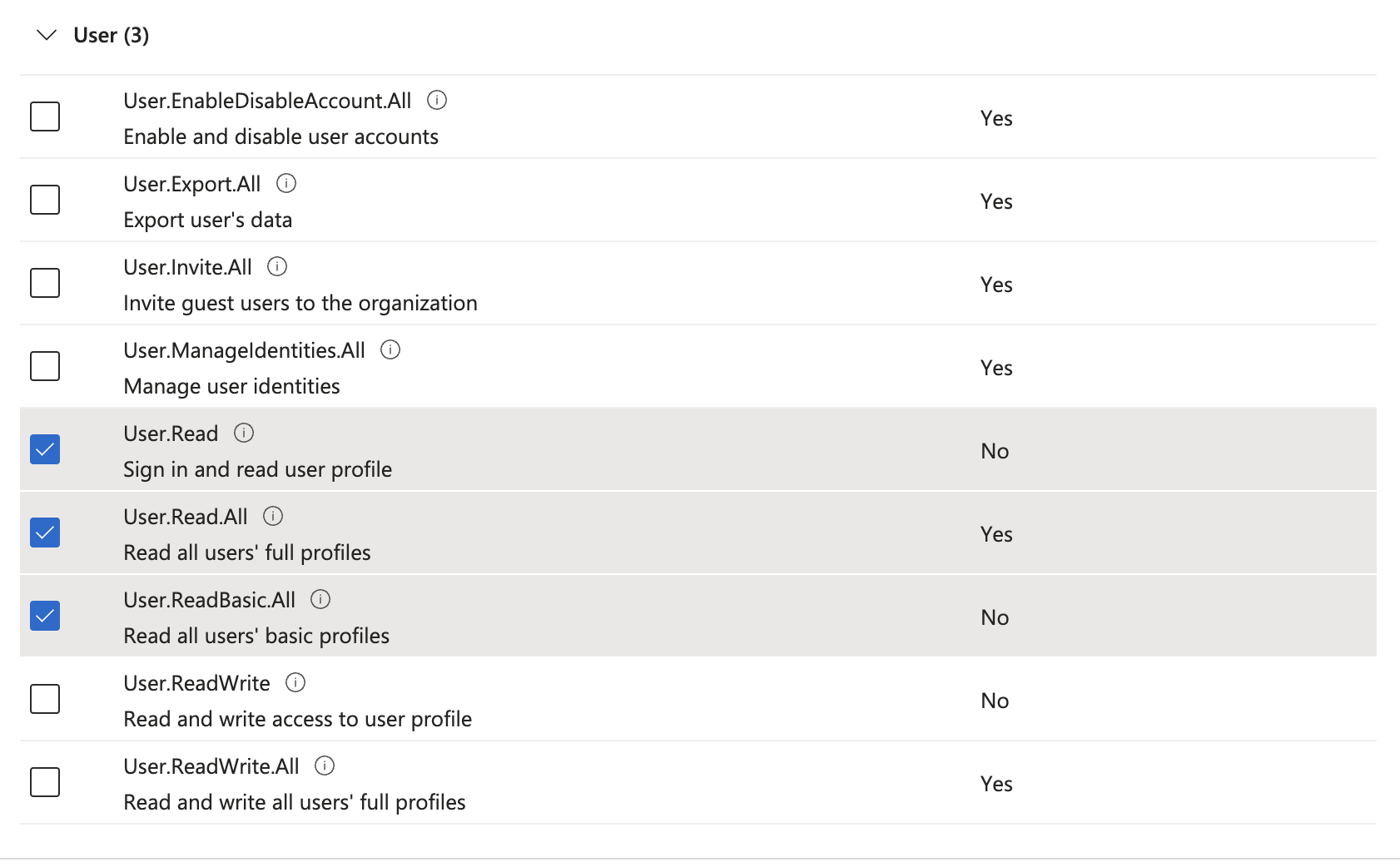Click admin consent 'No' in User.Read row
Viewport: 1400px width, 867px height.
pos(995,451)
